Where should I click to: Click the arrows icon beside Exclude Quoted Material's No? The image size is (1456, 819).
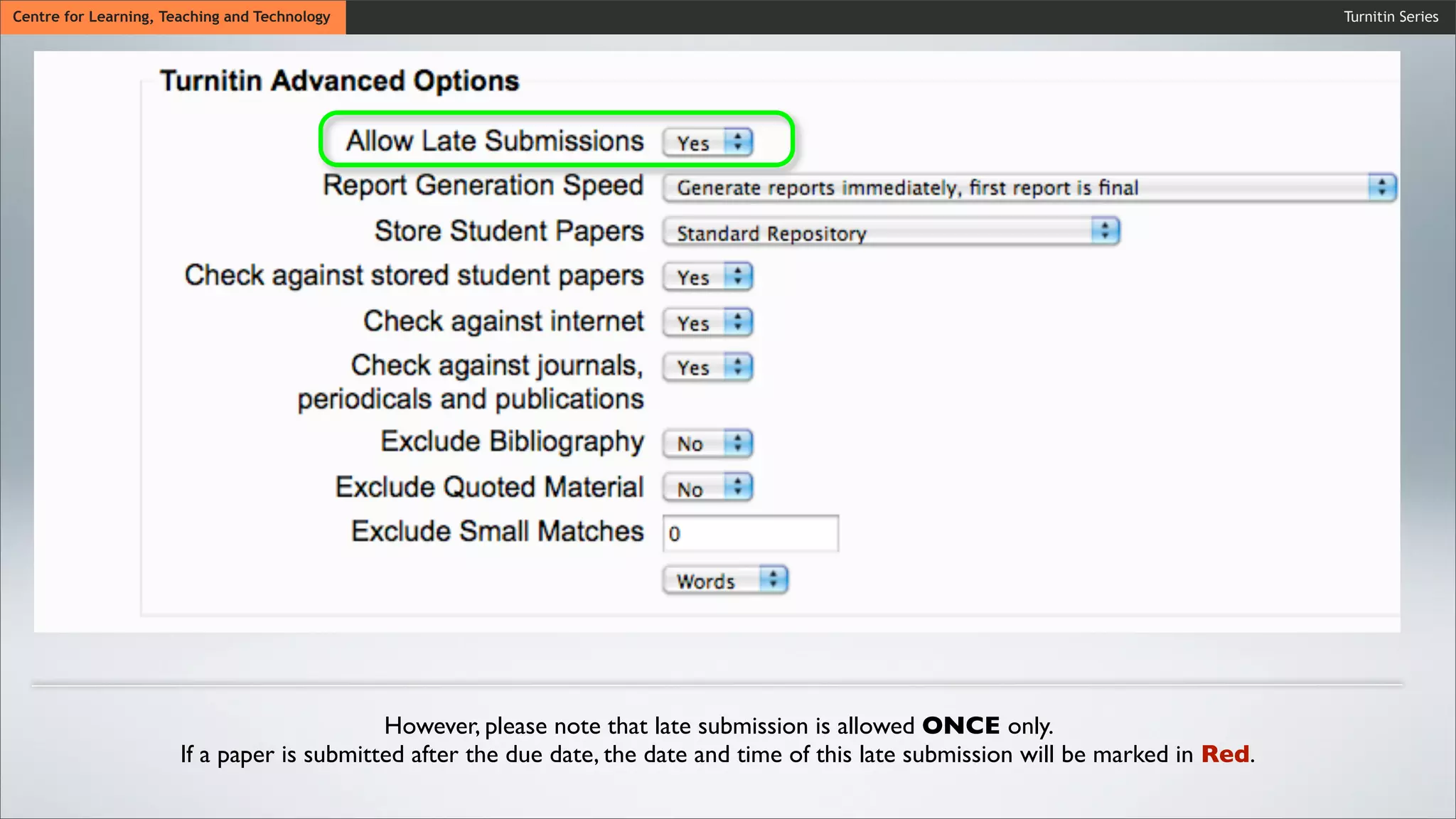pyautogui.click(x=738, y=487)
